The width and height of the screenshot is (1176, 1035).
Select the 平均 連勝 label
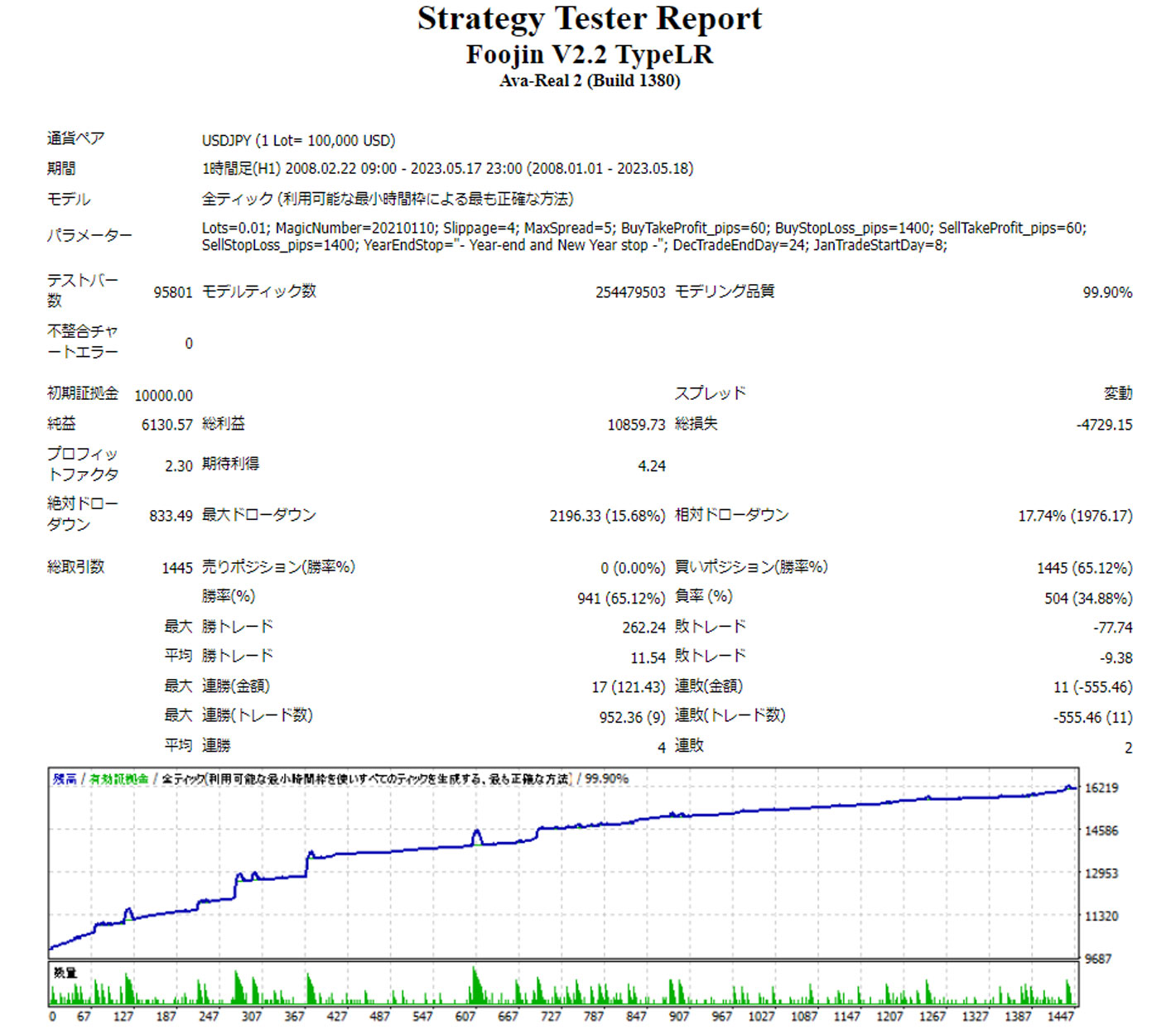(197, 745)
